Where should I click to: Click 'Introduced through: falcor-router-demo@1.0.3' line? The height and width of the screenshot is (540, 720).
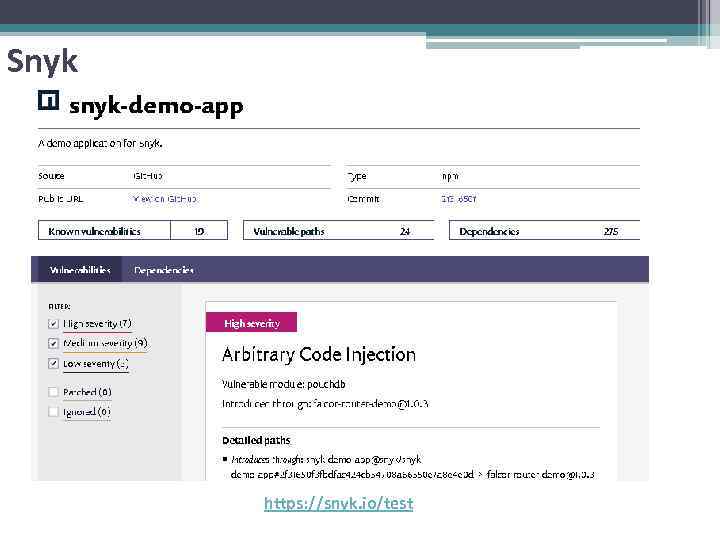325,404
